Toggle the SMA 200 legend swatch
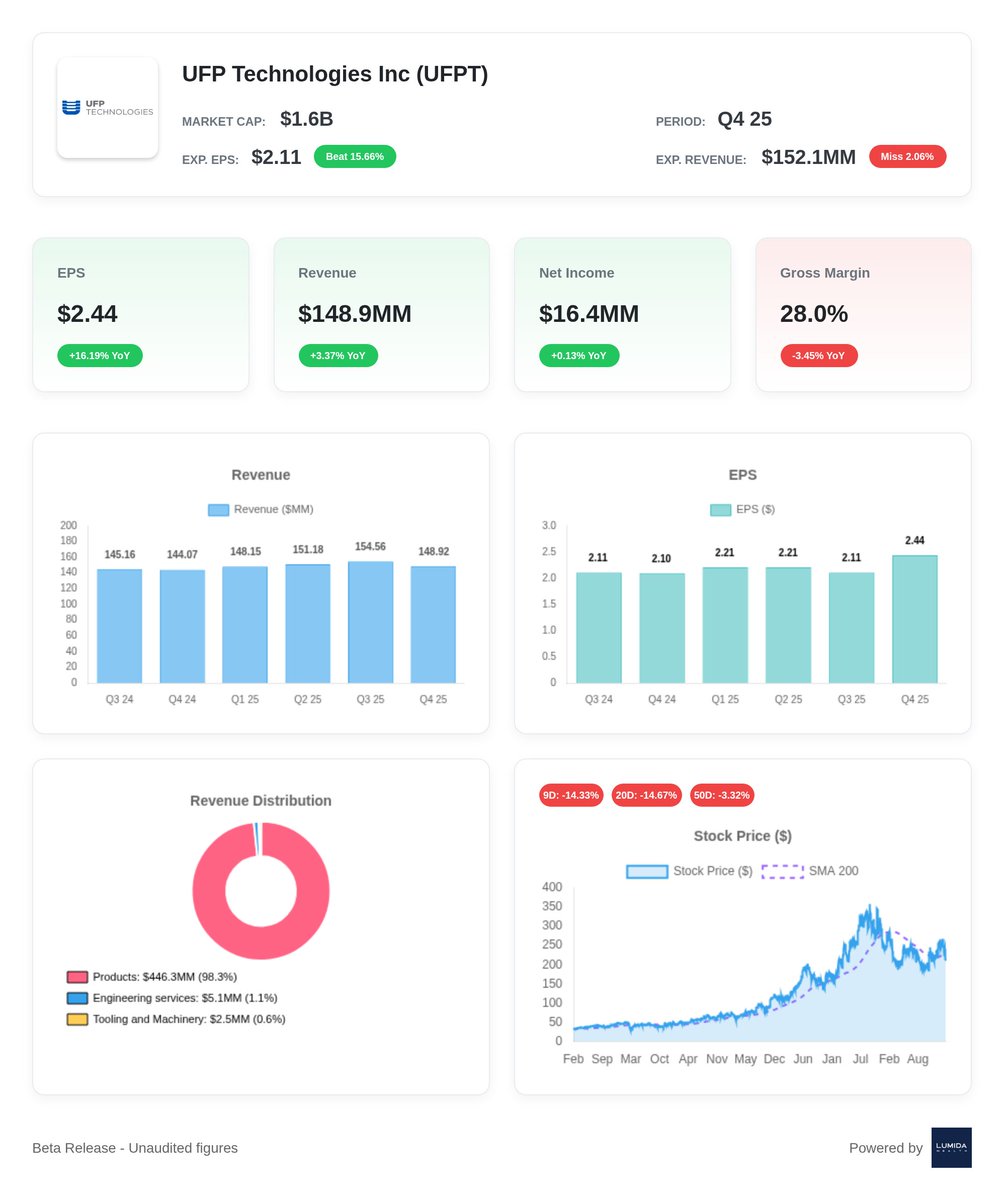 click(783, 871)
